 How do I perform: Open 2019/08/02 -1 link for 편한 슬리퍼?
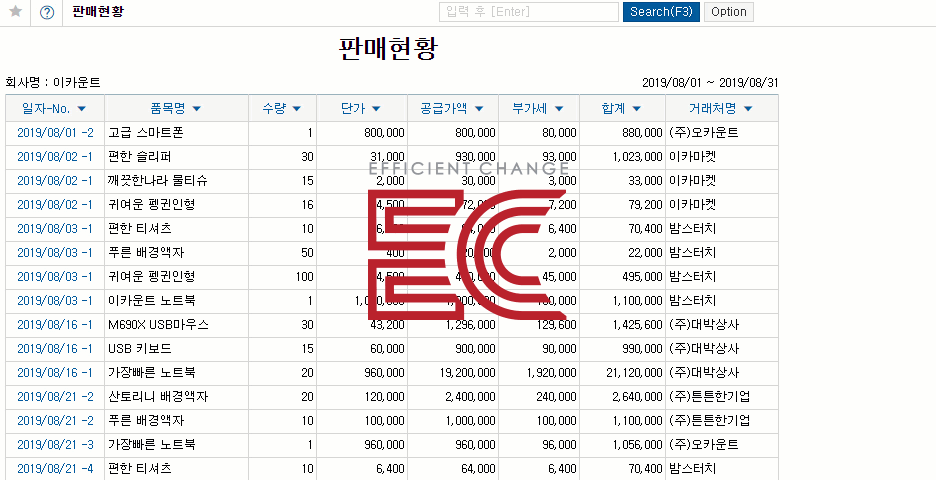tap(55, 157)
